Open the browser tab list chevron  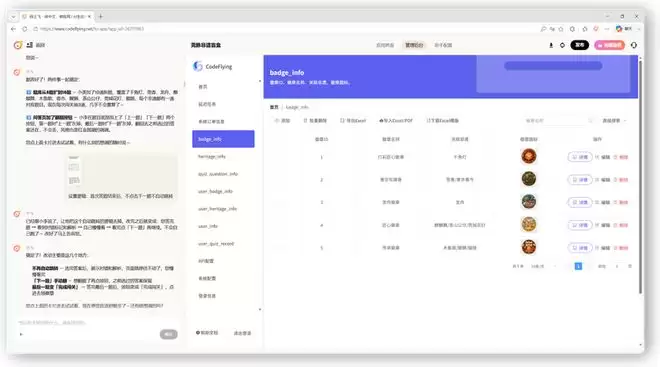click(x=13, y=16)
